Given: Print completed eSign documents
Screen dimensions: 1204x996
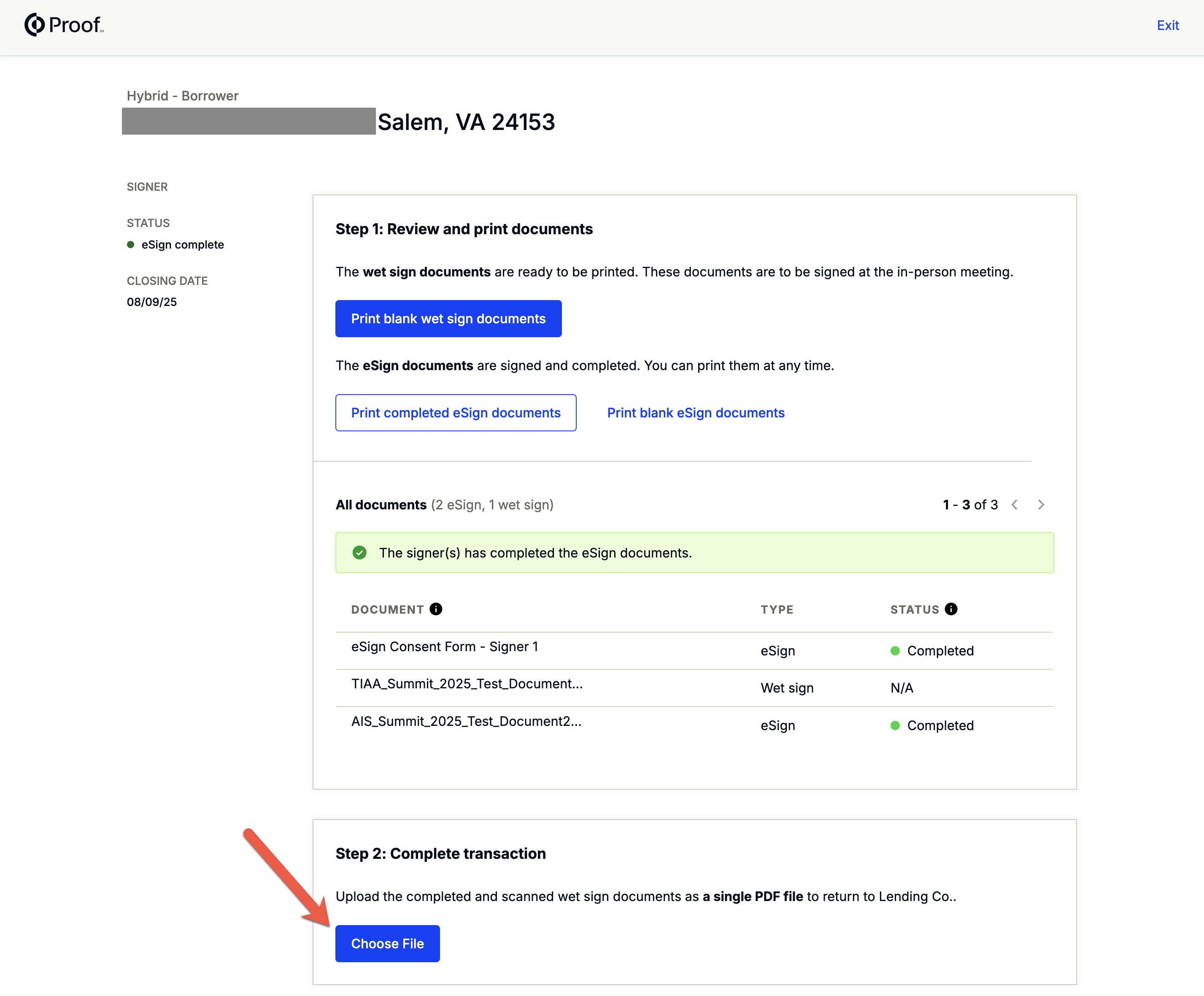Looking at the screenshot, I should pos(456,413).
